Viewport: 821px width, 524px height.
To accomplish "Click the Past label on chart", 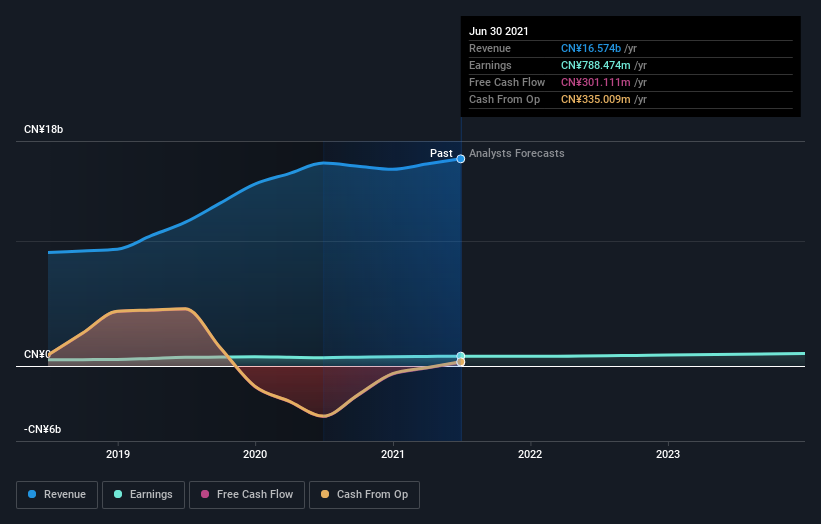I will point(441,153).
